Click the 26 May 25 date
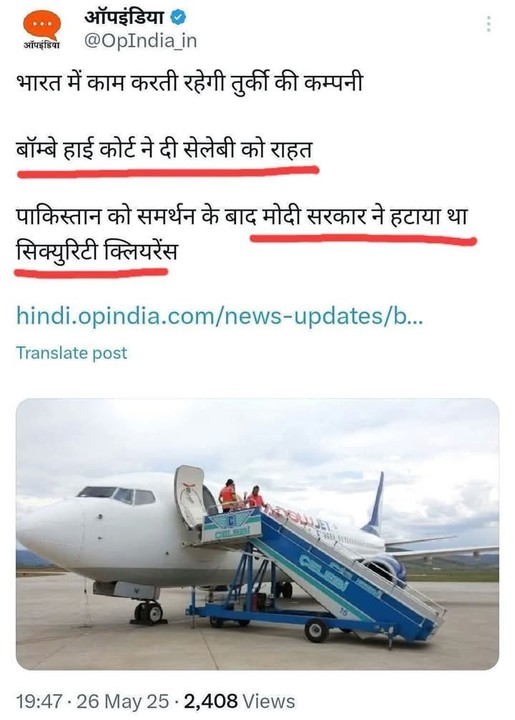This screenshot has width=515, height=720. 123,701
